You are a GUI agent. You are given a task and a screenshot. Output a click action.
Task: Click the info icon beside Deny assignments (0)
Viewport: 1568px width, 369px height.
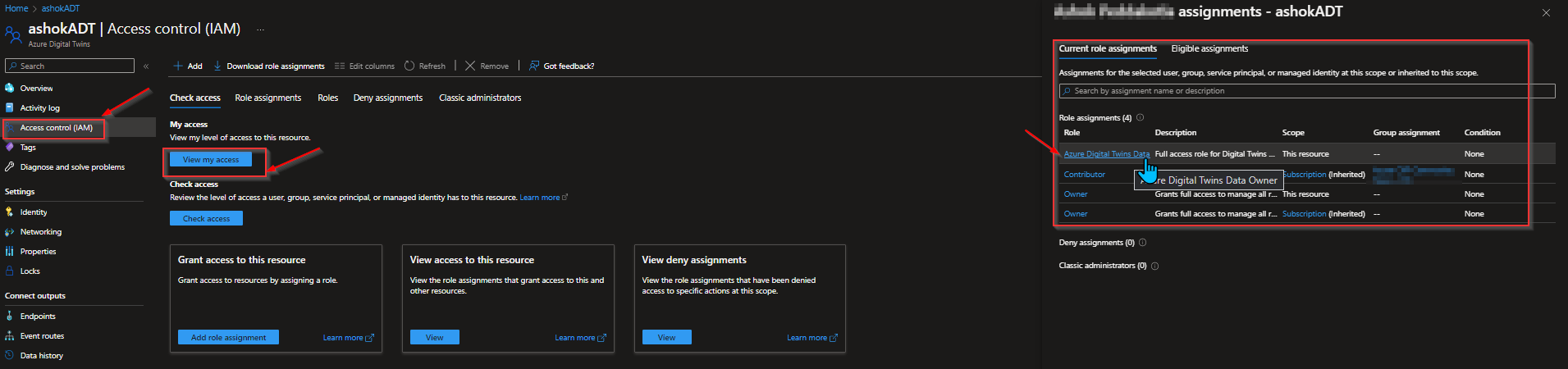(1143, 243)
